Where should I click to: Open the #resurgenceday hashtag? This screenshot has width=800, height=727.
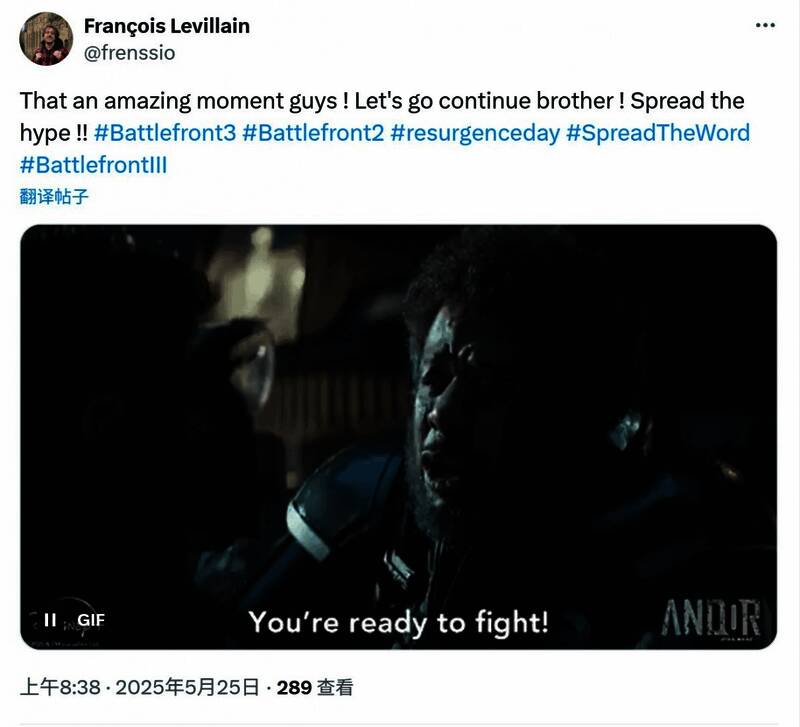point(475,133)
